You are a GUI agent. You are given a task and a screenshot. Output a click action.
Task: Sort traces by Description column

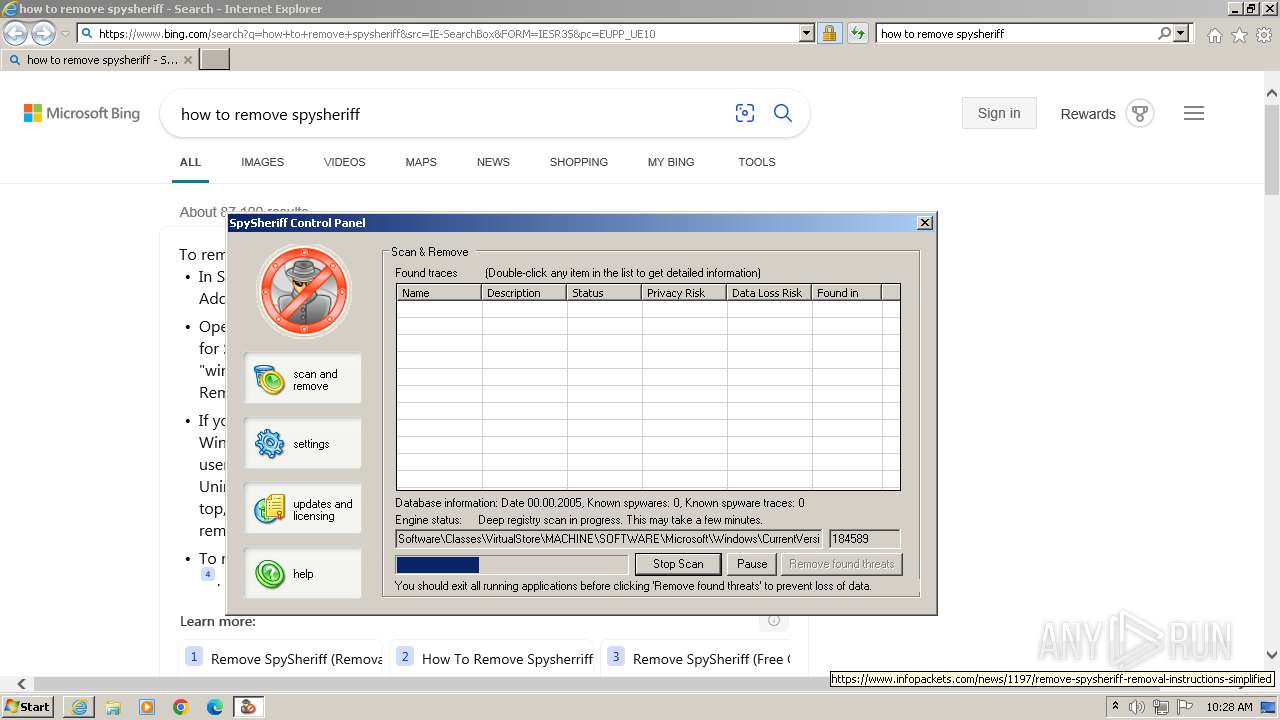click(x=525, y=293)
